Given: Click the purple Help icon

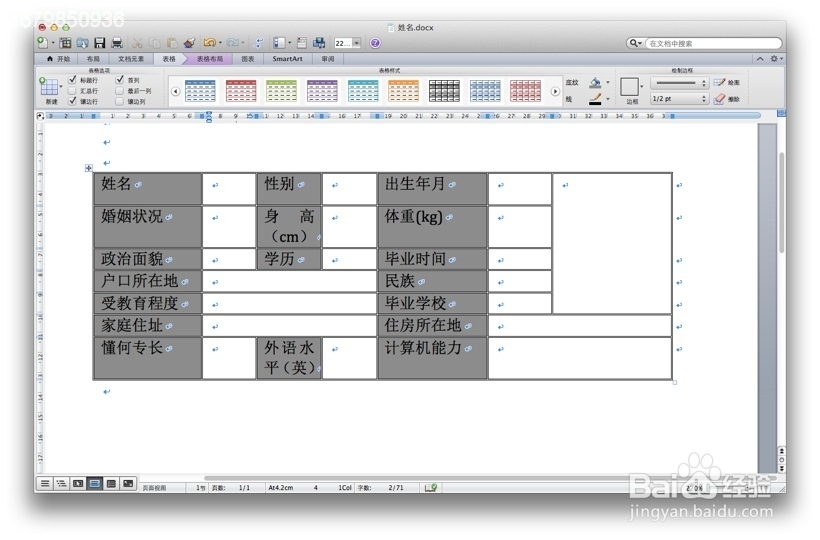Looking at the screenshot, I should [x=375, y=43].
